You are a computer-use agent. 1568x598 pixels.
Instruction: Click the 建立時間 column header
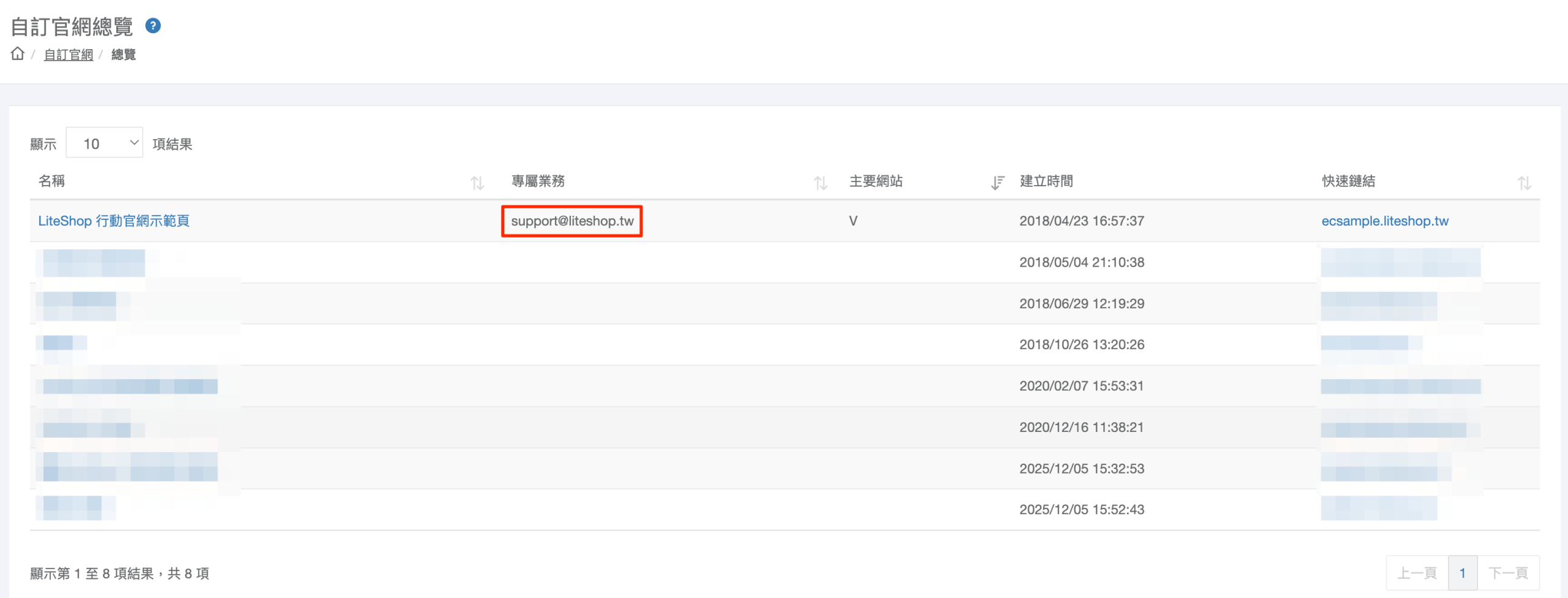tap(1046, 181)
